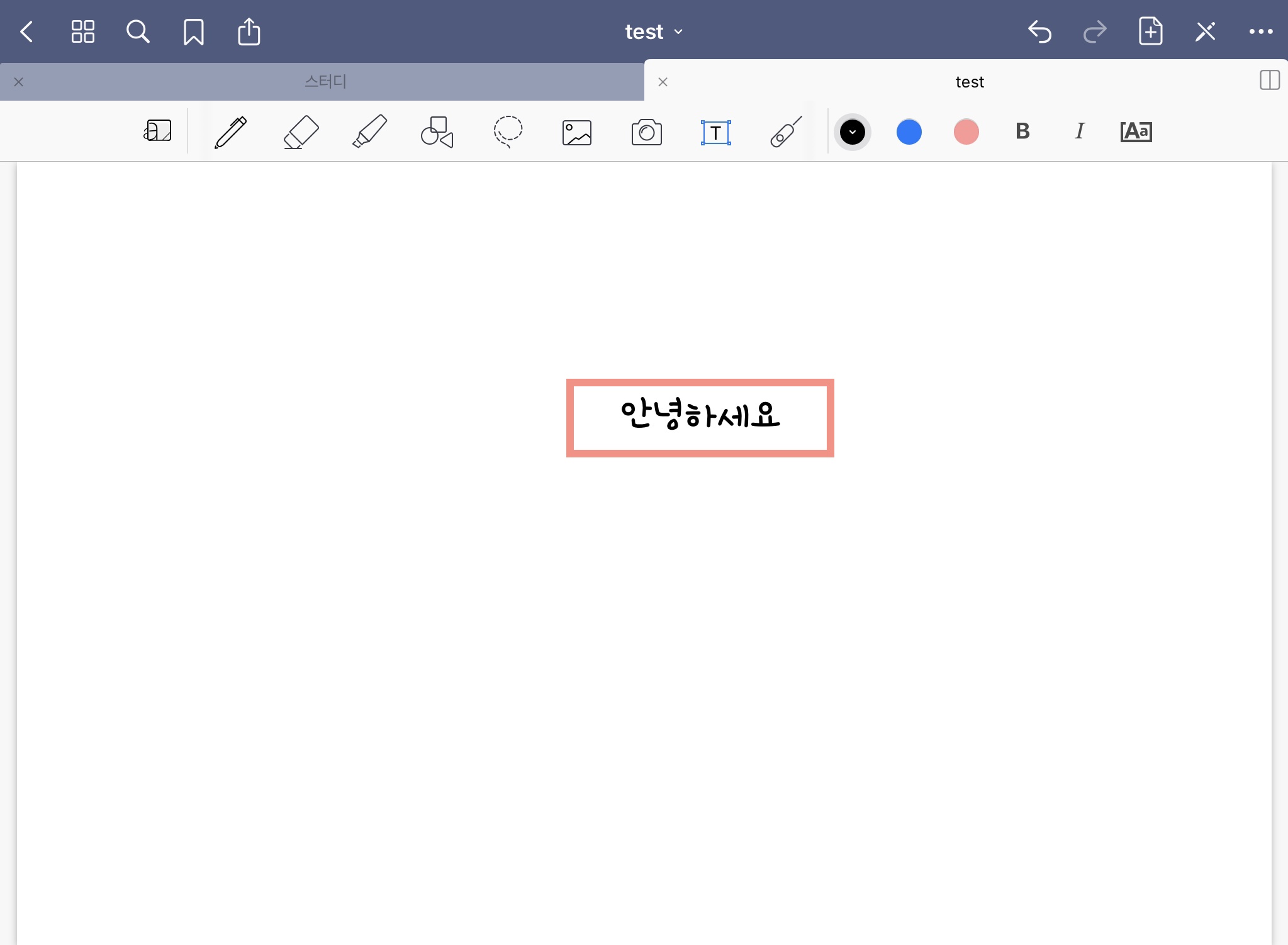Choose the blue color swatch
The width and height of the screenshot is (1288, 945).
click(x=909, y=132)
